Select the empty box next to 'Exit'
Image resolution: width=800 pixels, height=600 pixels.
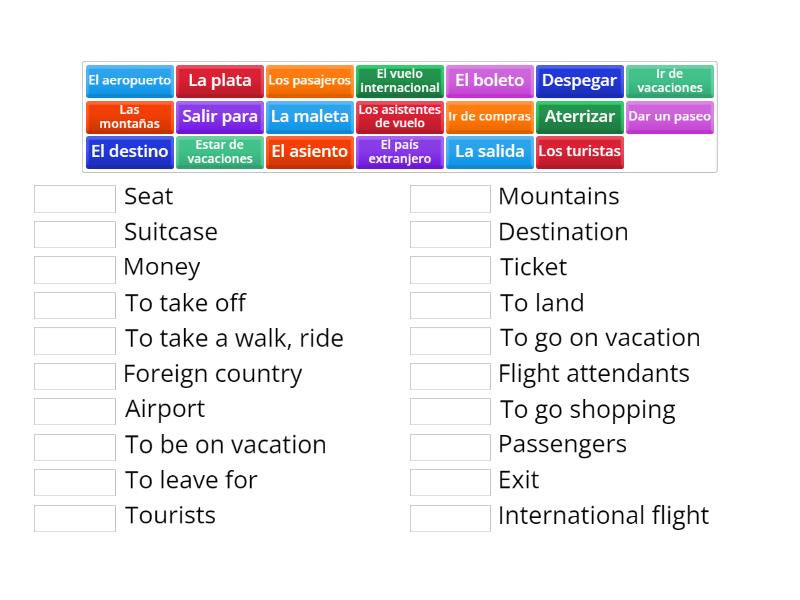tap(450, 481)
